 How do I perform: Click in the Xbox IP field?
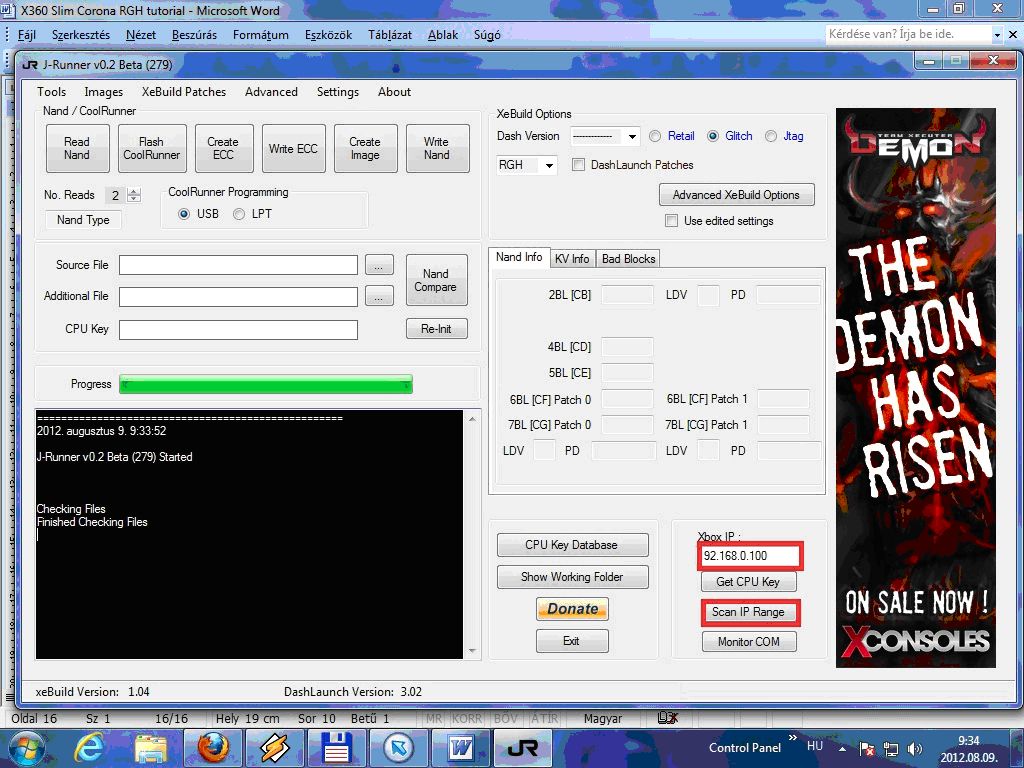point(750,555)
